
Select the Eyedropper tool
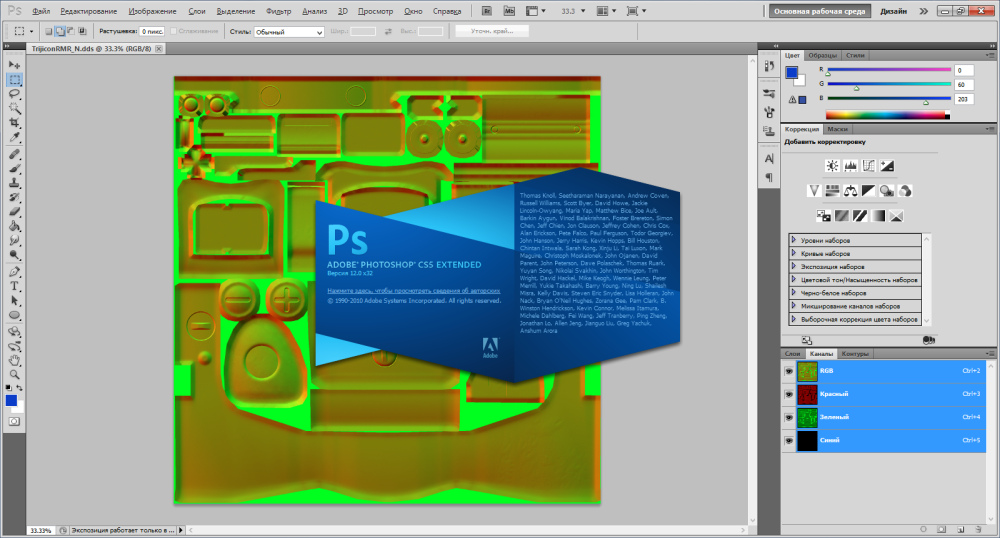(x=14, y=137)
